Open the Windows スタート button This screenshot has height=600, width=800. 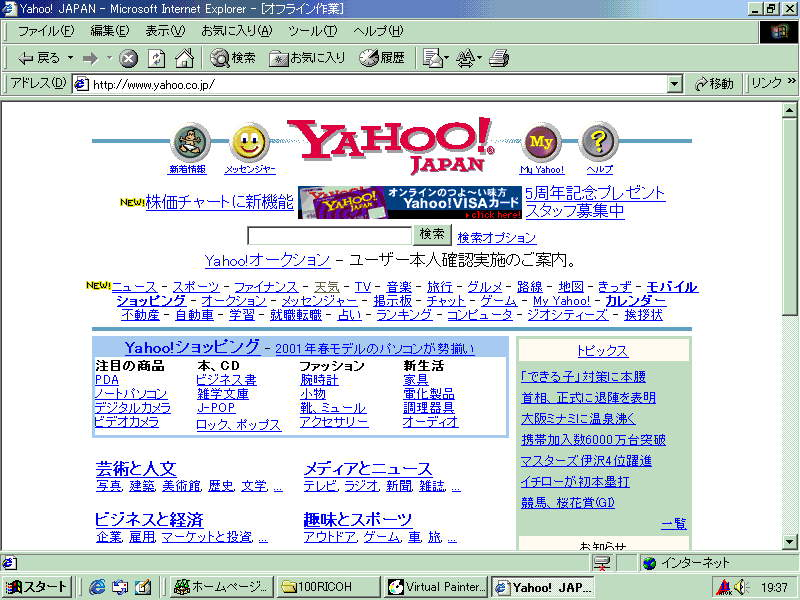point(36,587)
